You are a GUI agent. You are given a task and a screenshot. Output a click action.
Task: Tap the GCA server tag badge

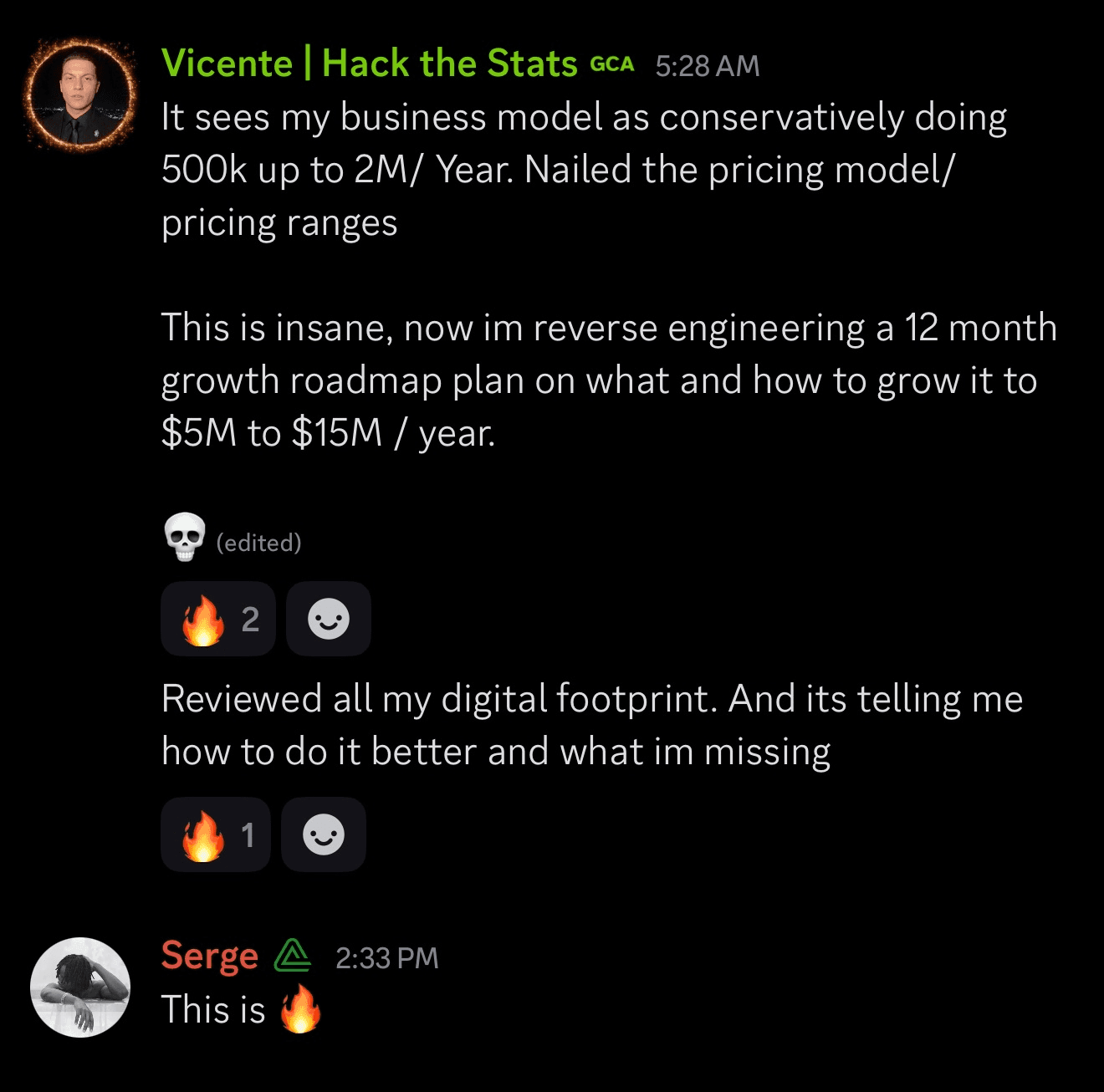[x=611, y=64]
